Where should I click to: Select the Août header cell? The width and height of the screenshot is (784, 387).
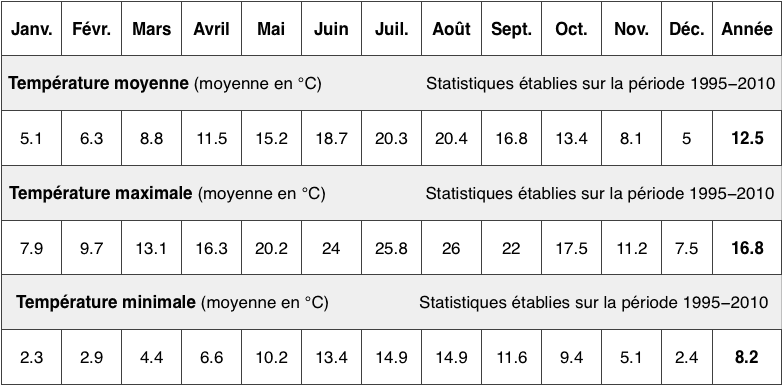pos(452,28)
